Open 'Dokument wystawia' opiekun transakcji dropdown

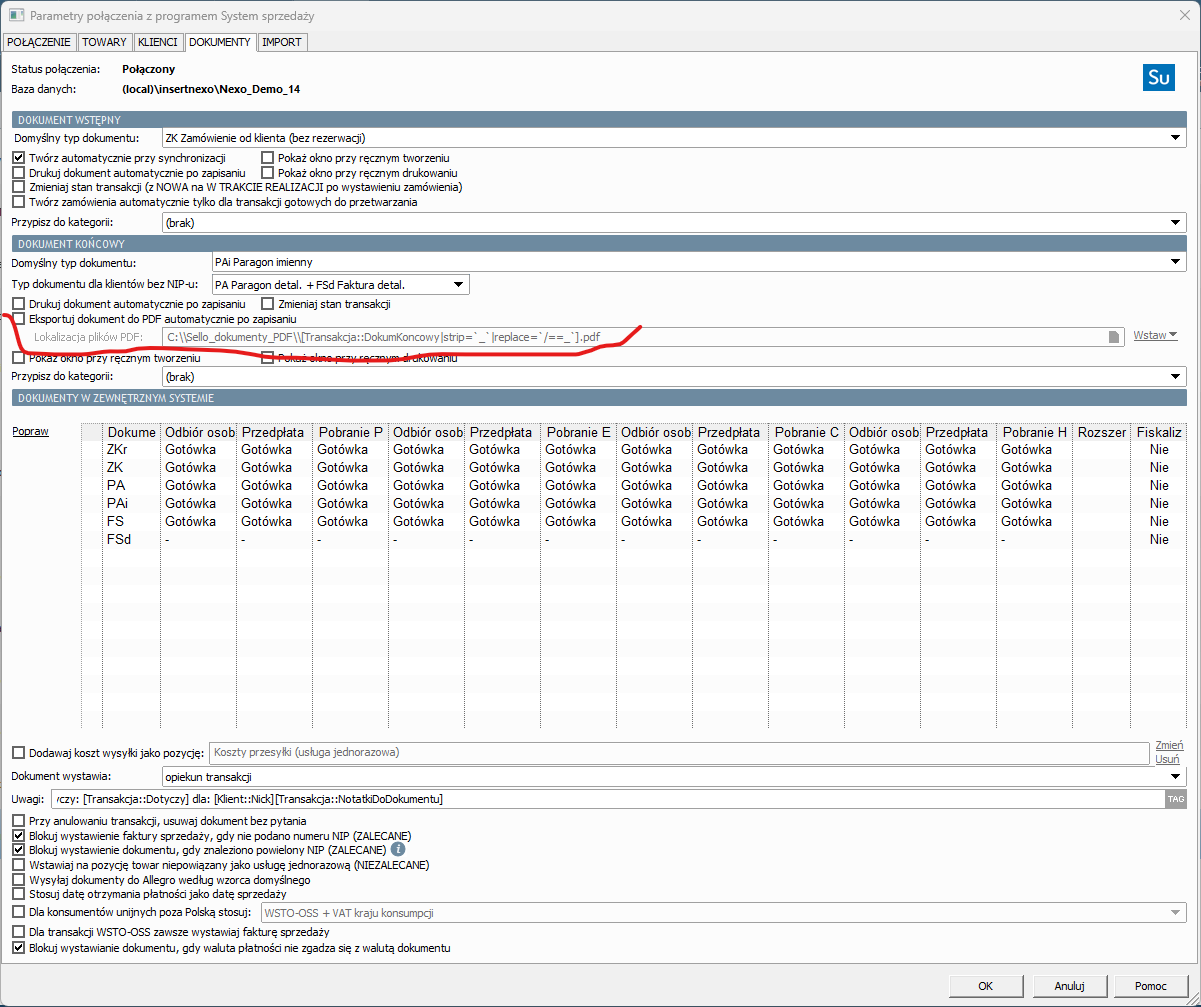coord(1176,776)
